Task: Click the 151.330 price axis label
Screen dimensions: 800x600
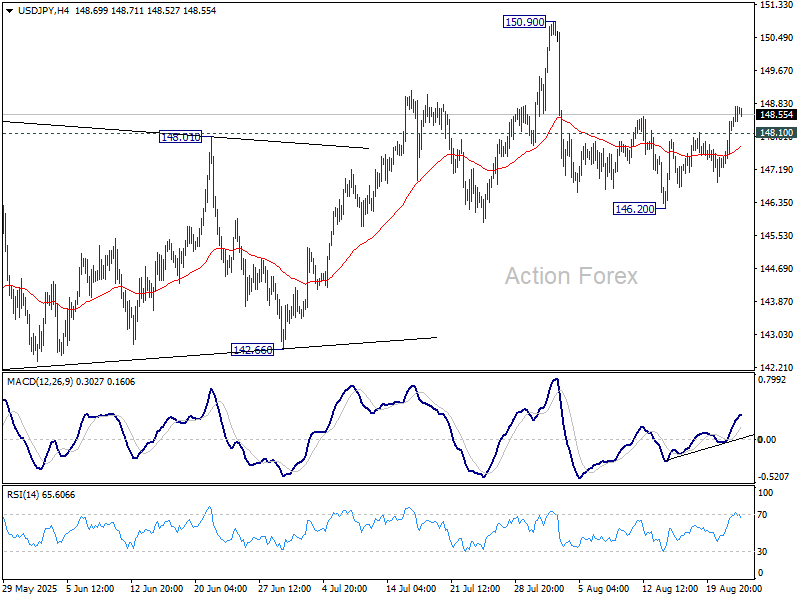Action: [x=776, y=5]
